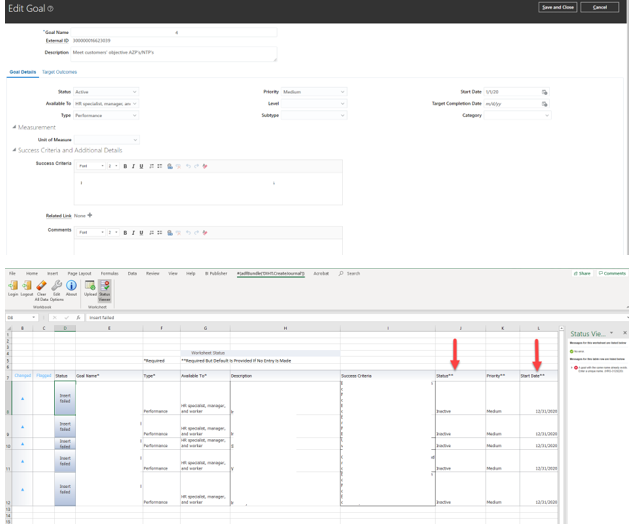
Task: Add a related link with plus icon
Action: [x=90, y=215]
